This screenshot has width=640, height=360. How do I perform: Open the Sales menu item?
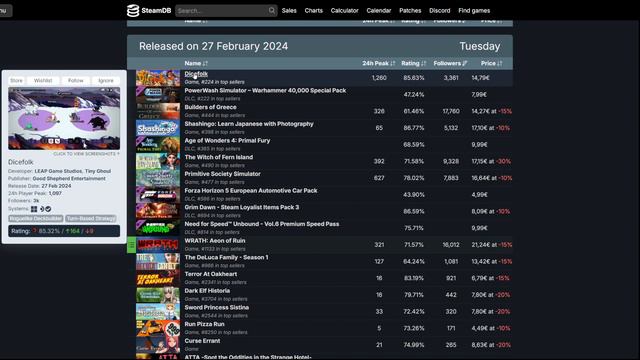(289, 11)
